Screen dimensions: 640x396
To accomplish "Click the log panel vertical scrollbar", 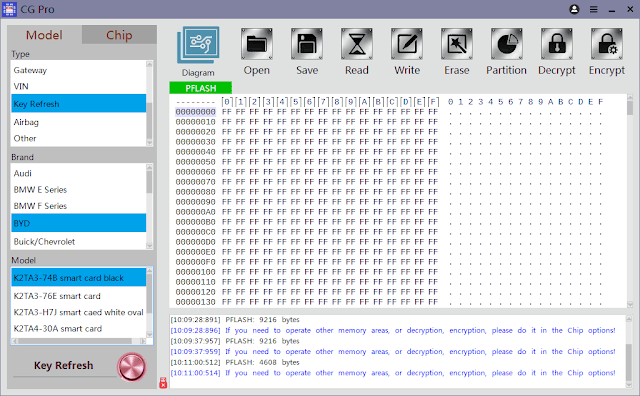I will (629, 352).
